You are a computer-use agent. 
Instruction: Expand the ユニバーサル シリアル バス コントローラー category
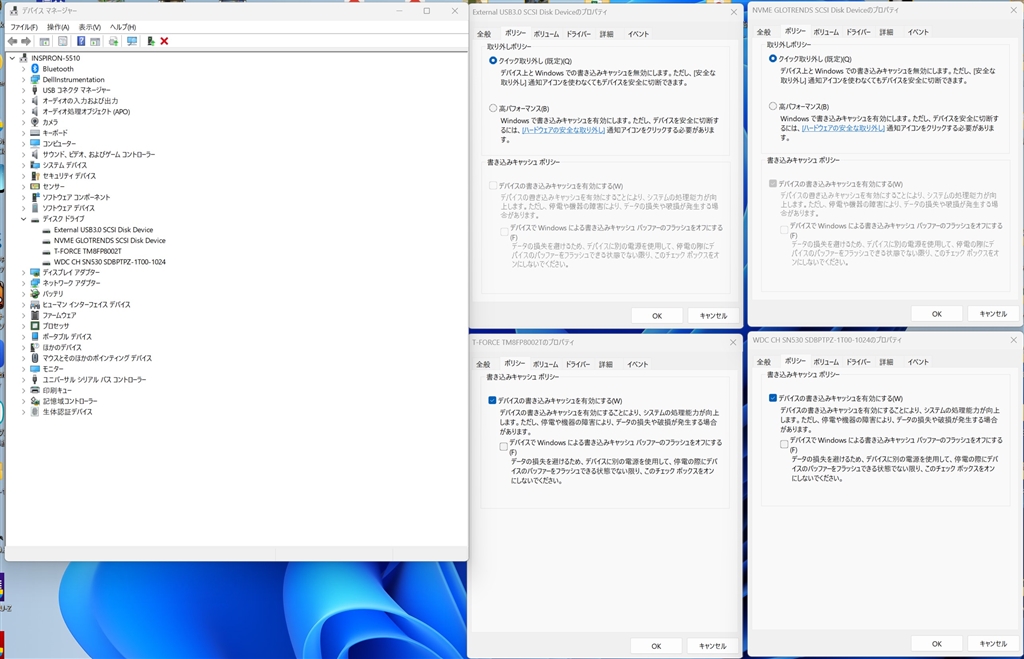(x=24, y=379)
